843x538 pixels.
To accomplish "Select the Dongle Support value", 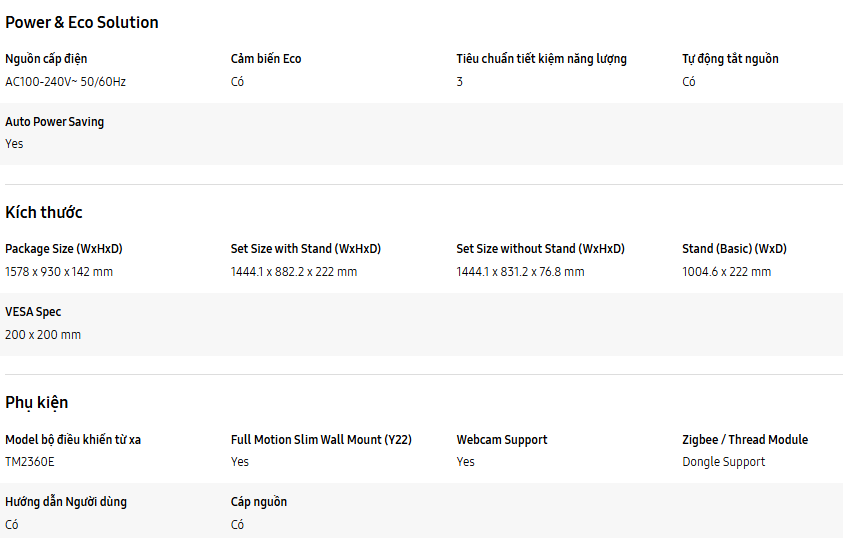I will point(724,462).
